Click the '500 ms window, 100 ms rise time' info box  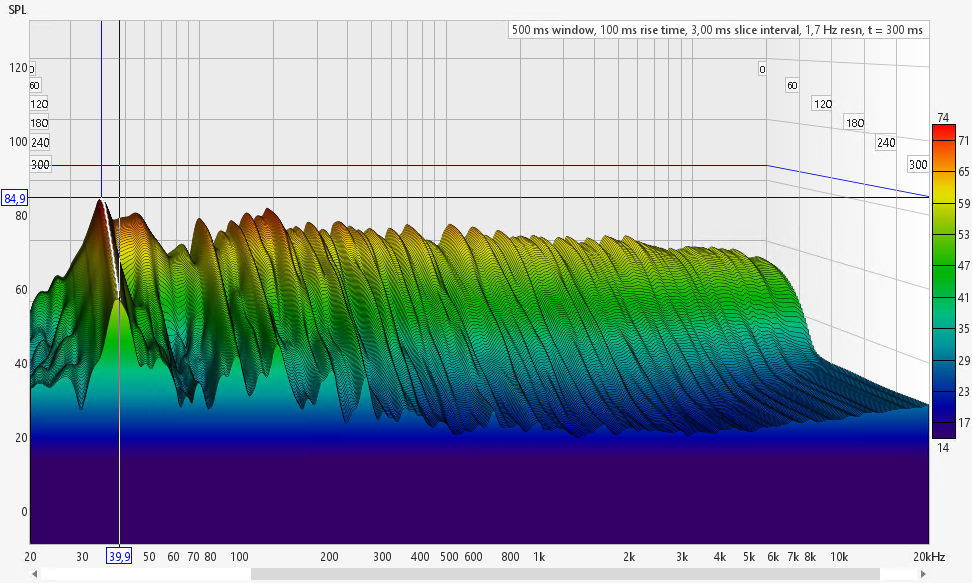tap(718, 30)
